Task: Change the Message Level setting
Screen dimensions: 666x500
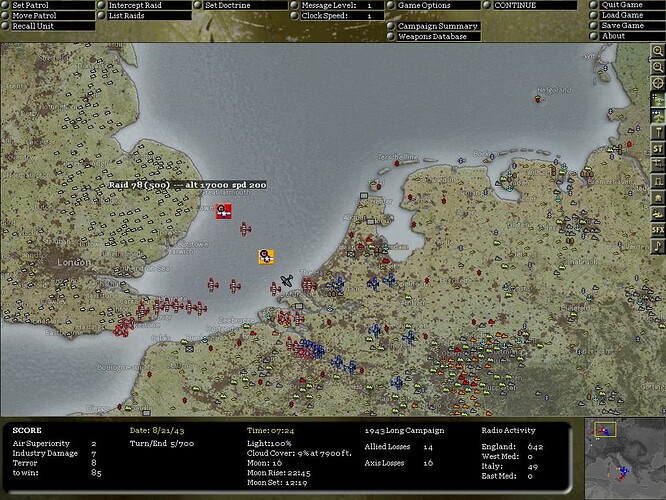Action: coord(337,6)
